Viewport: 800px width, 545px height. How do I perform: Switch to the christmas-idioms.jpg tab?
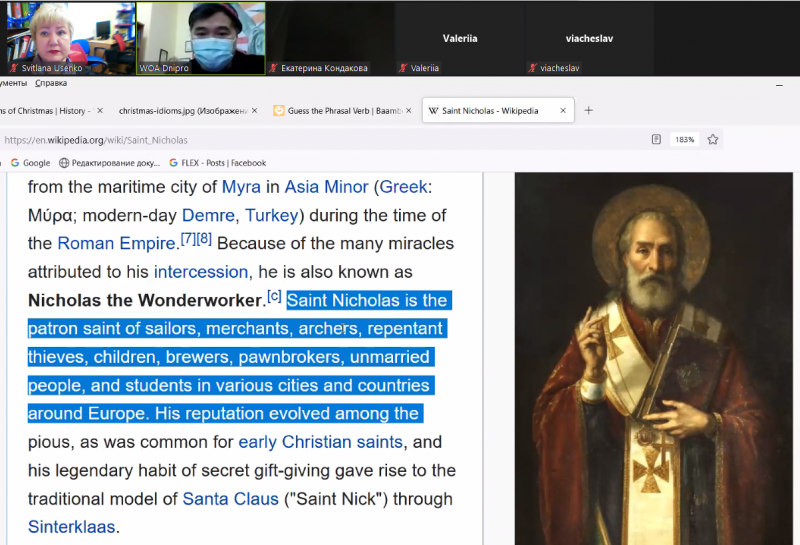coord(183,111)
